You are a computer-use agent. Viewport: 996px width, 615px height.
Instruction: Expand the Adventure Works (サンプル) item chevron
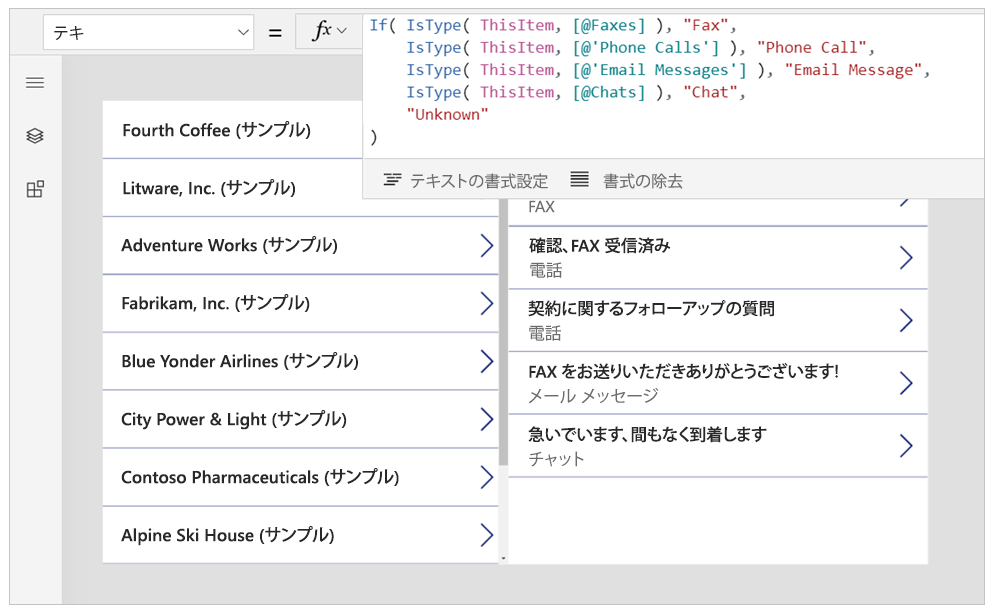click(487, 245)
